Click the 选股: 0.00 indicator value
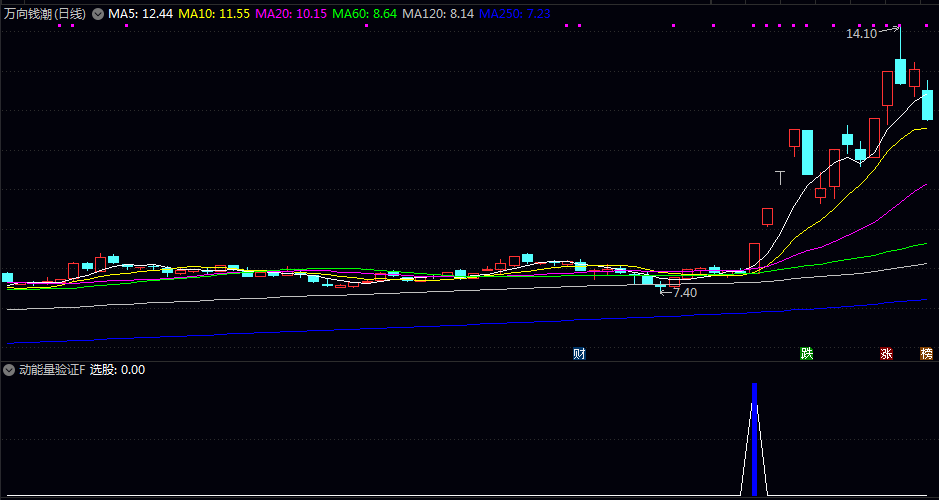Viewport: 939px width, 500px height. point(117,370)
